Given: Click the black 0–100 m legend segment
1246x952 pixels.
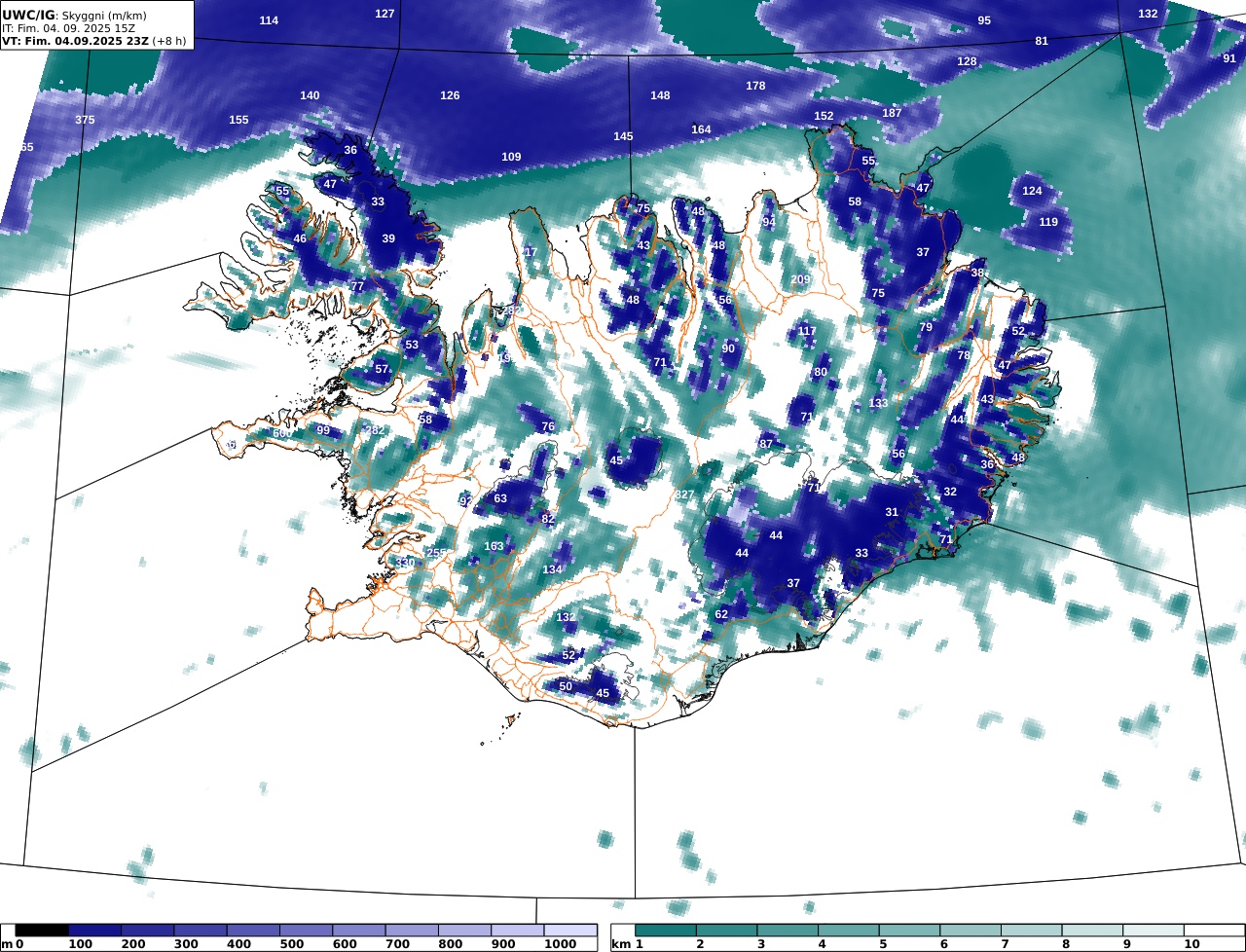Looking at the screenshot, I should (x=42, y=931).
